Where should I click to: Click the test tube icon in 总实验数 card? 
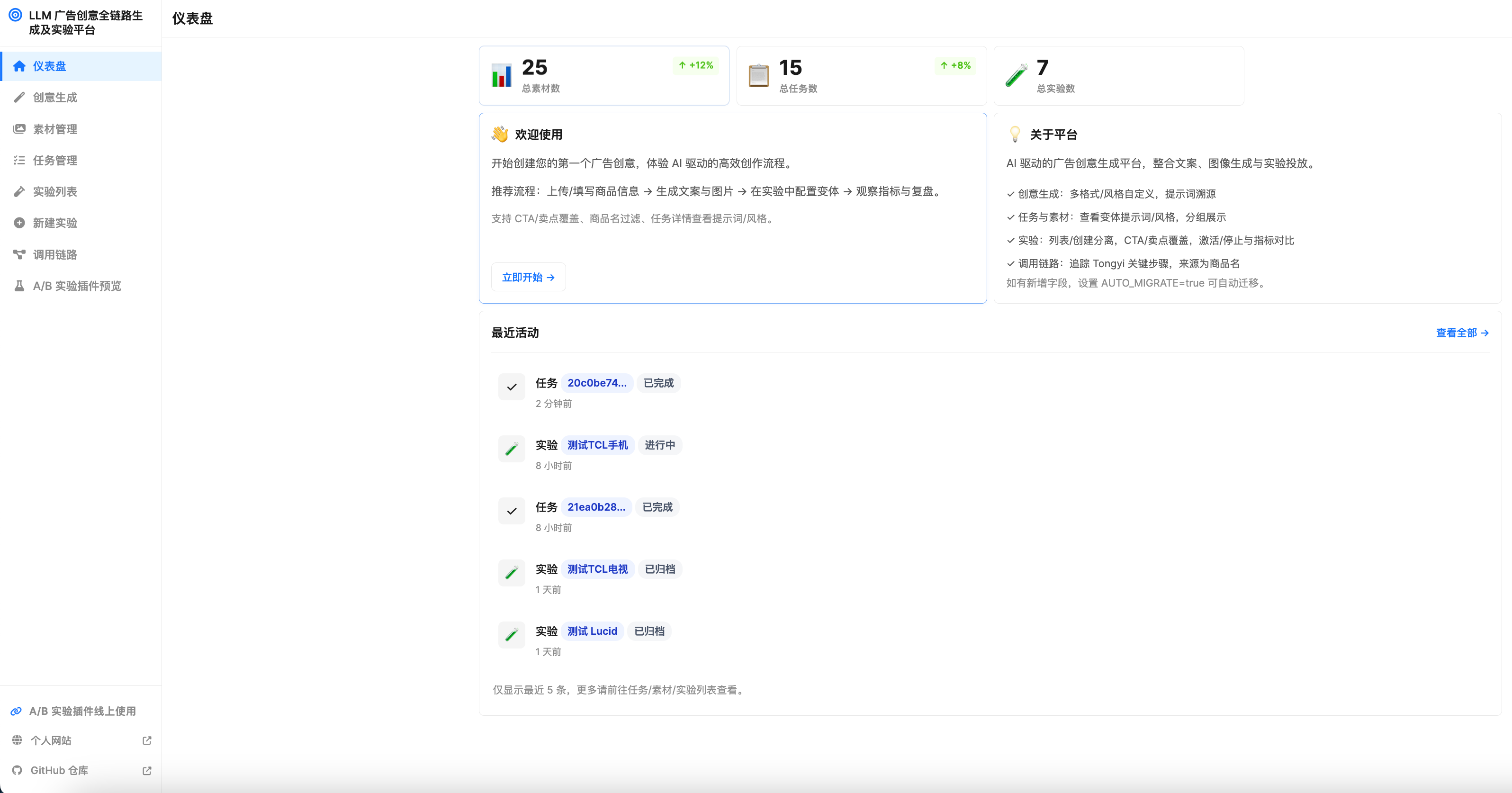tap(1017, 76)
